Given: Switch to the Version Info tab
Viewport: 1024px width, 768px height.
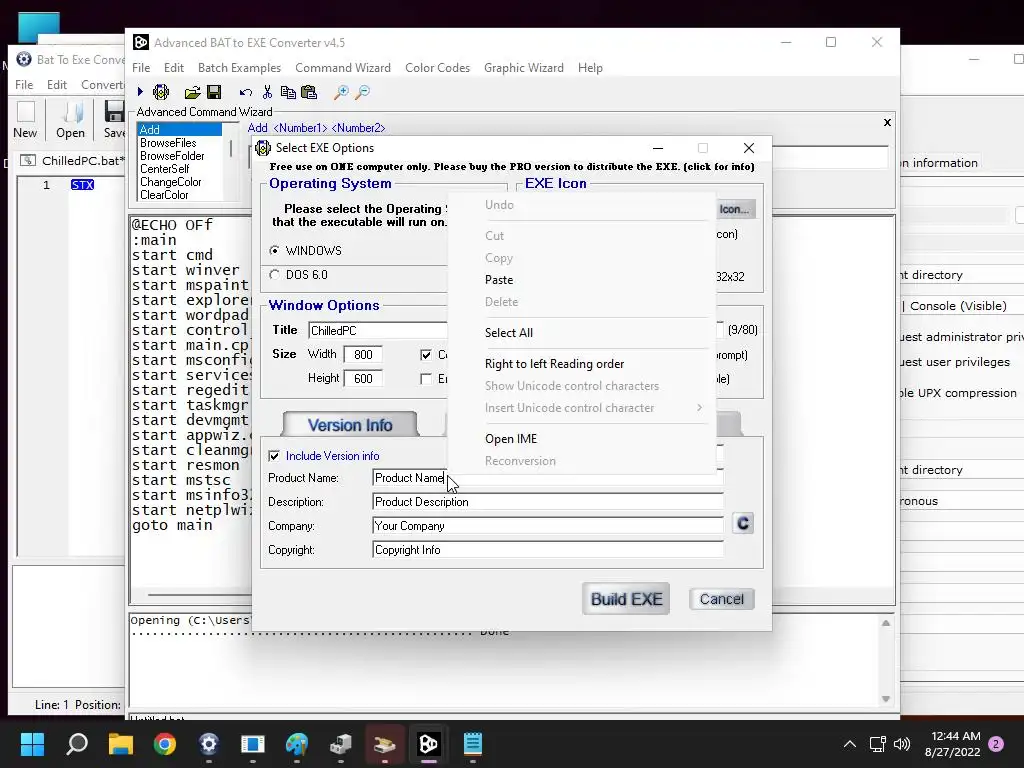Looking at the screenshot, I should coord(350,425).
